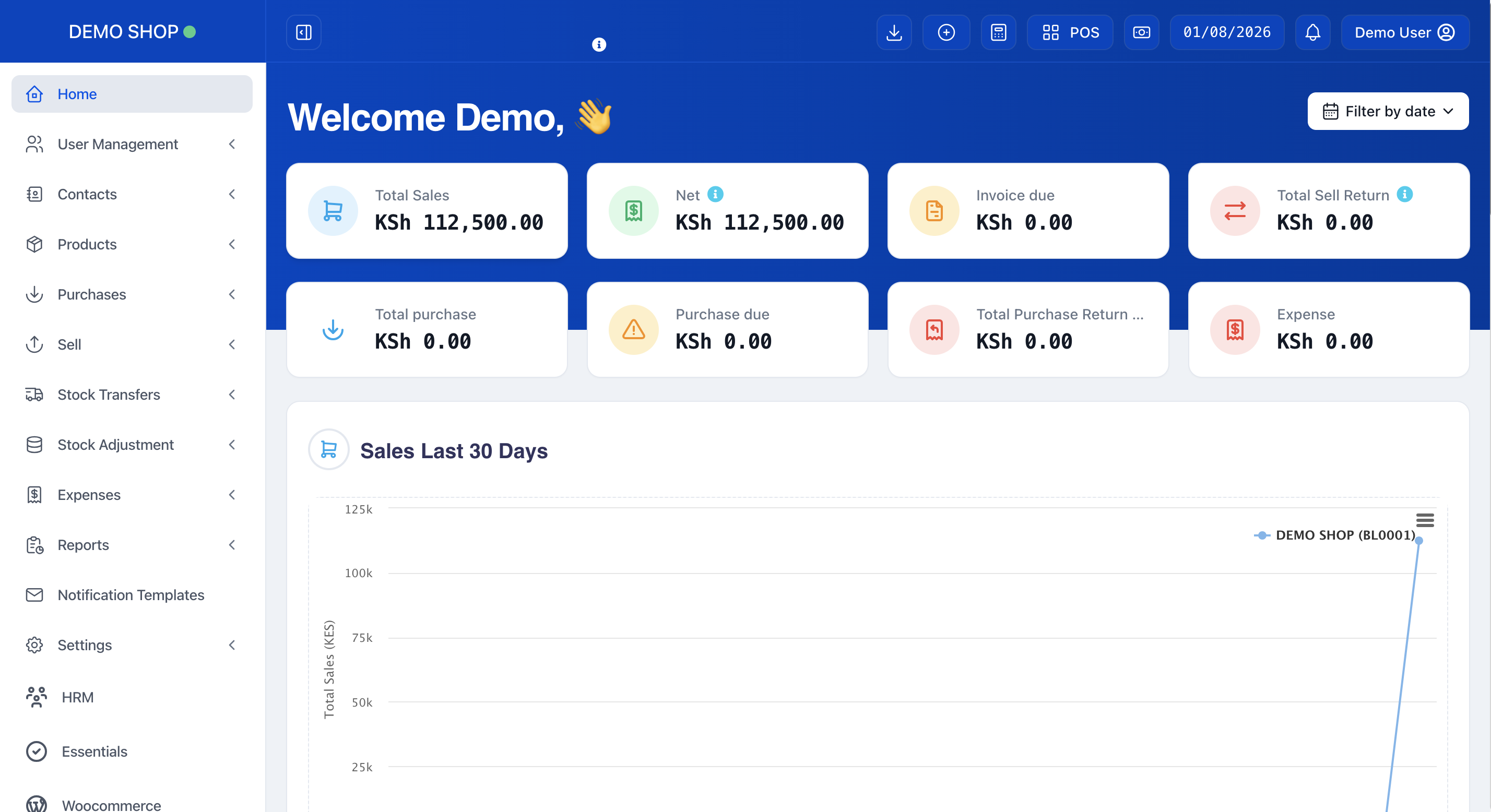Open the POS button
Viewport: 1491px width, 812px height.
point(1070,32)
